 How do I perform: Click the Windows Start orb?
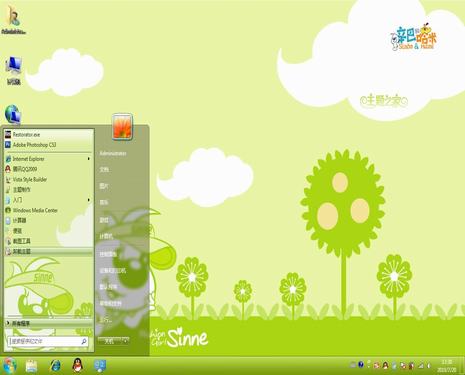point(9,366)
